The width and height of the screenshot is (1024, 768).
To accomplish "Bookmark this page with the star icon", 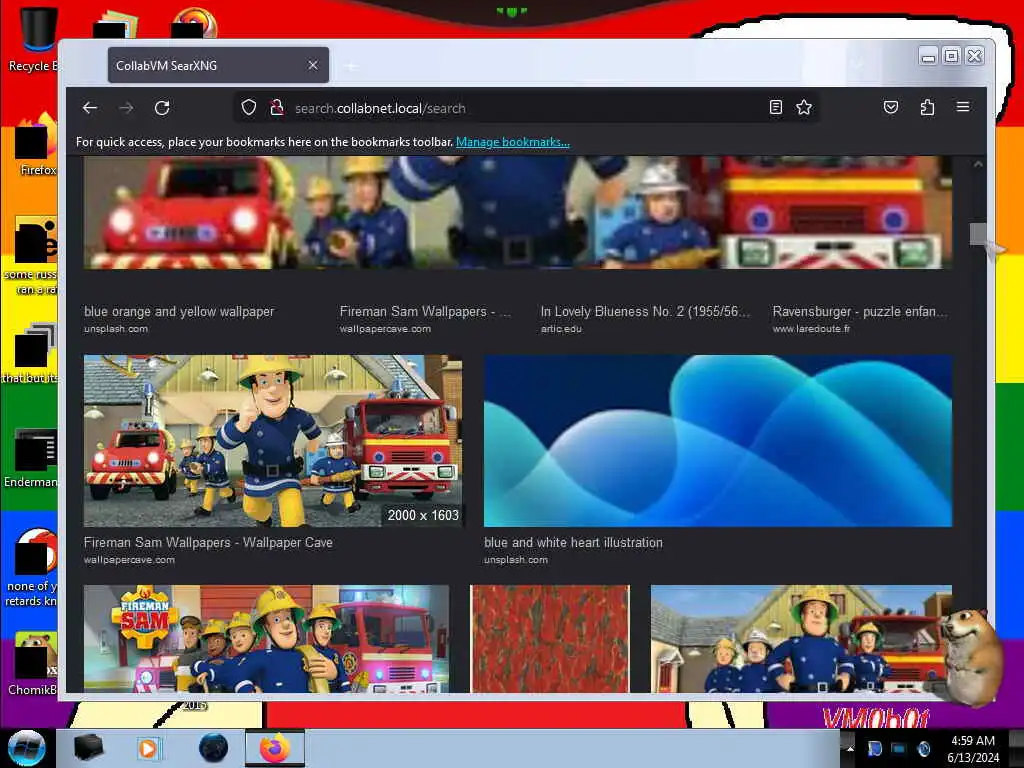I will tap(804, 107).
